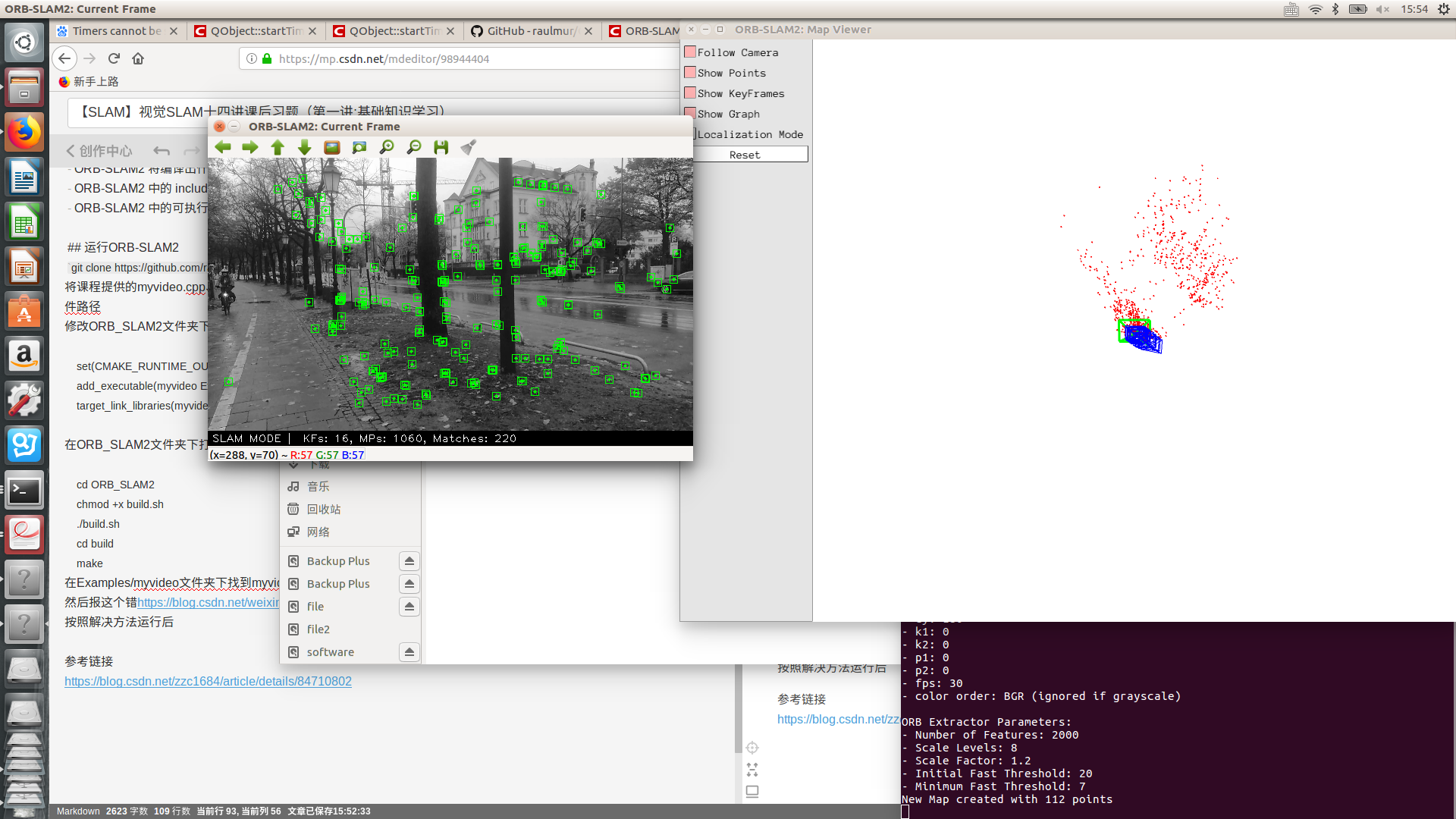Open the blog.csdn.net zzc1684 reference link
The image size is (1456, 819).
click(208, 681)
